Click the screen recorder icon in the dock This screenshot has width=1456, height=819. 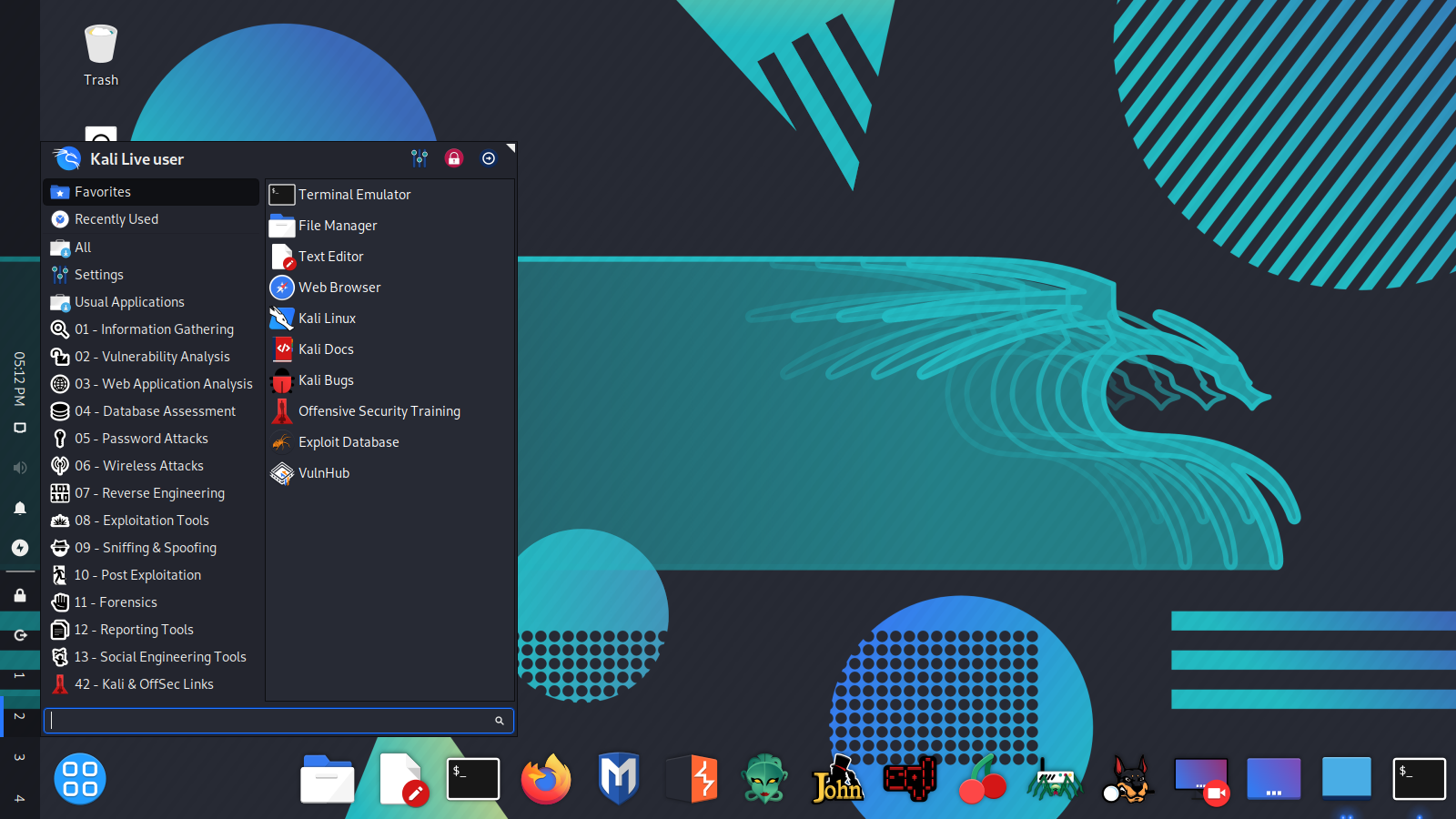pos(1201,779)
